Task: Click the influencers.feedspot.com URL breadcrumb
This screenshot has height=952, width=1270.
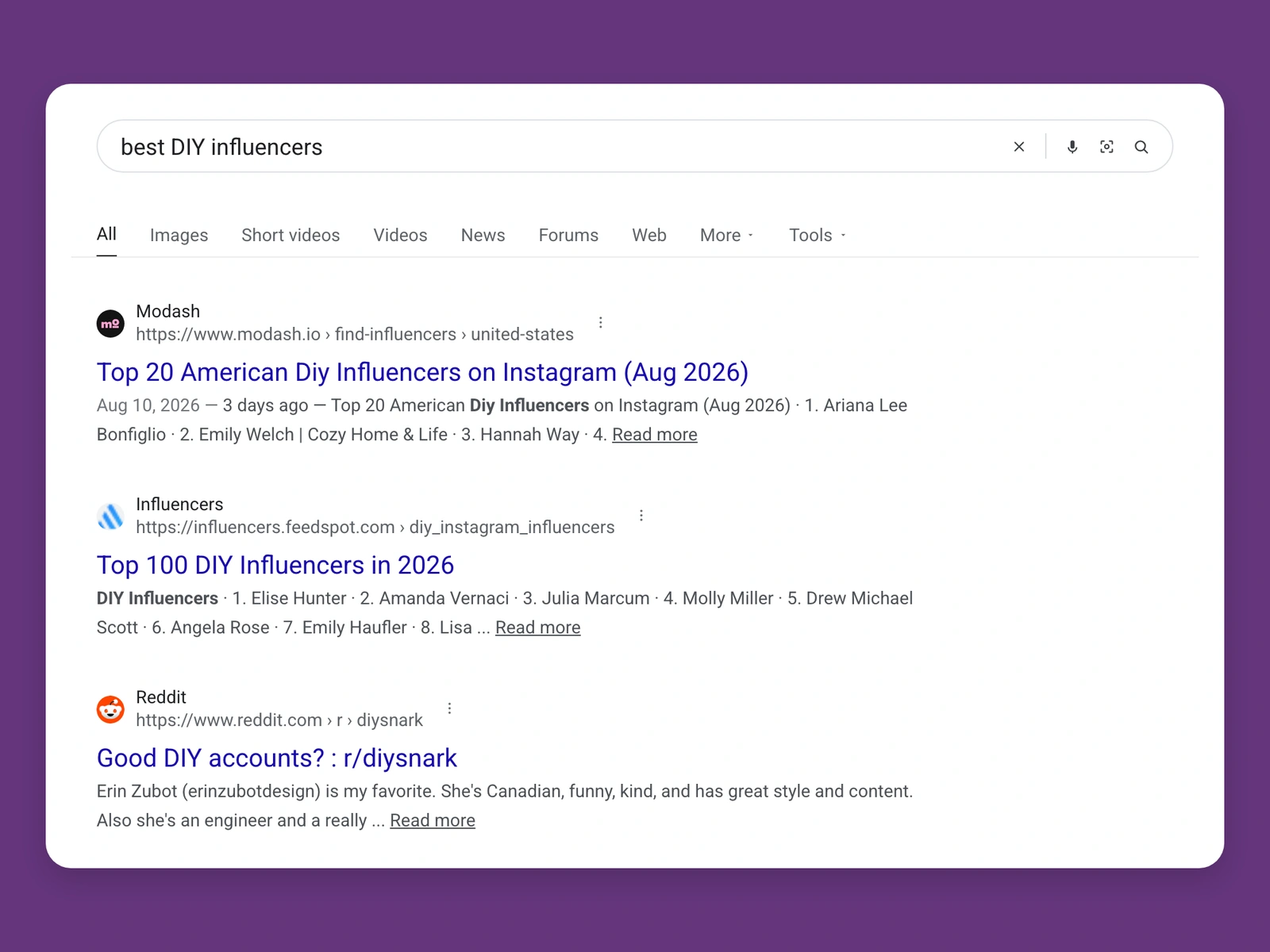Action: pos(375,527)
